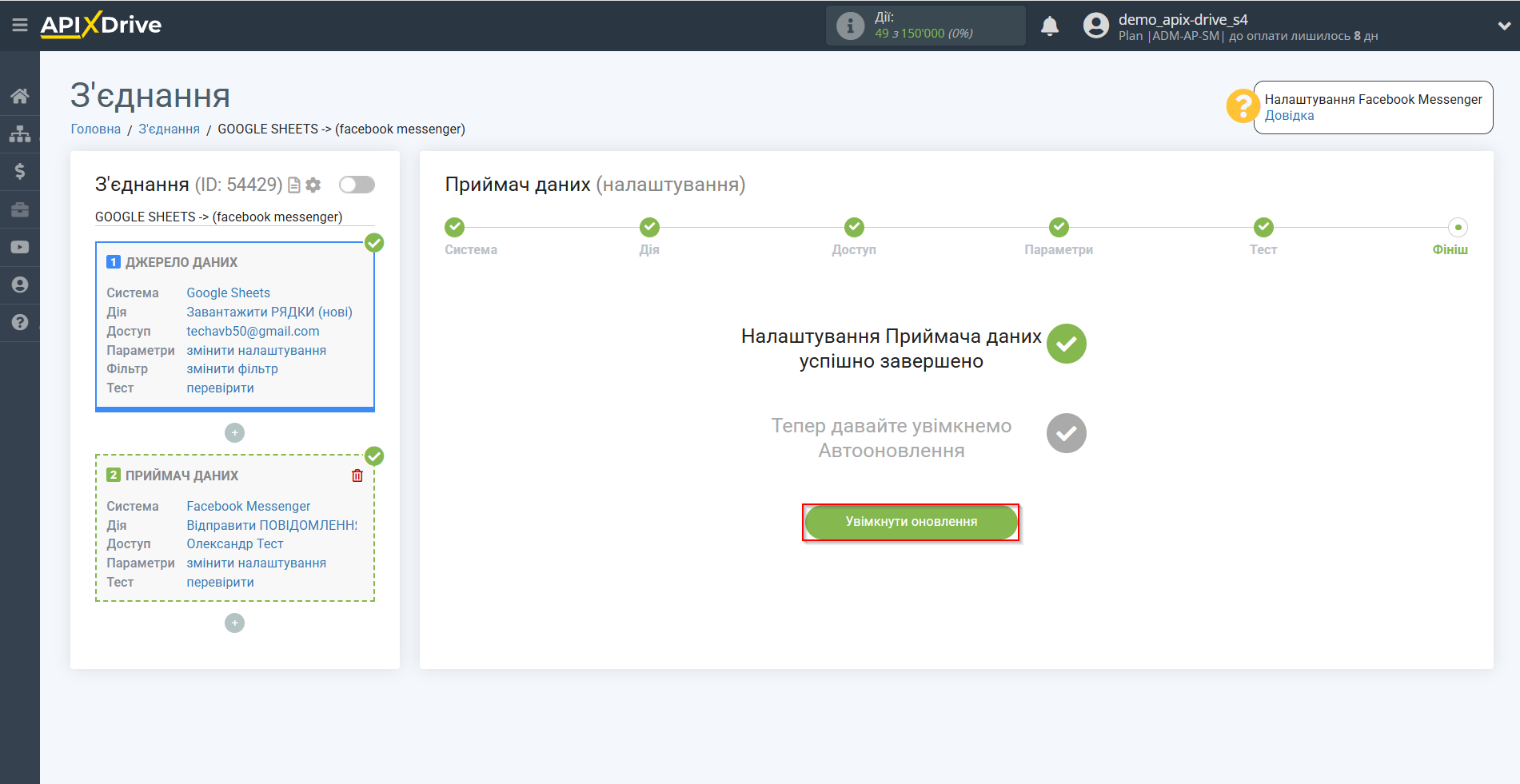Click the actions info icon
Screen dimensions: 1520x784
point(850,26)
